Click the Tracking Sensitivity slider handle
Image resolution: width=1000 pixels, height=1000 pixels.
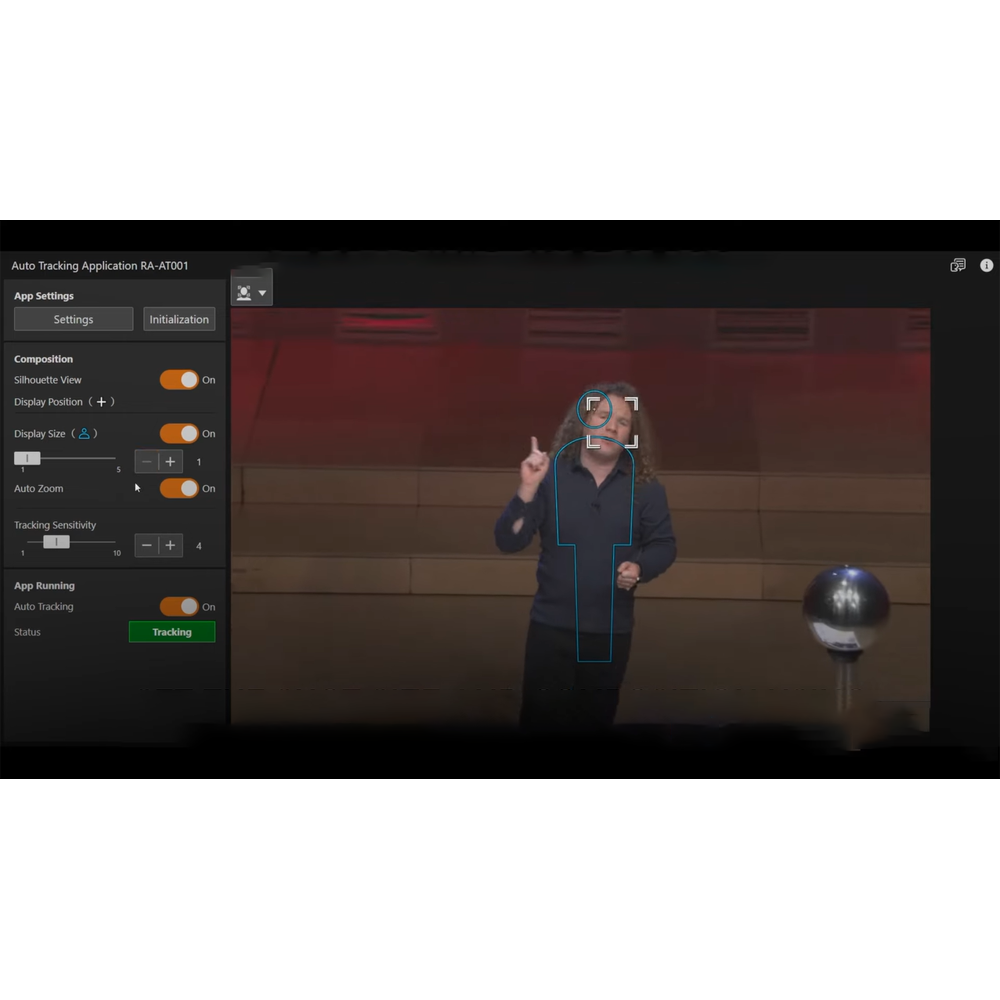pos(56,542)
